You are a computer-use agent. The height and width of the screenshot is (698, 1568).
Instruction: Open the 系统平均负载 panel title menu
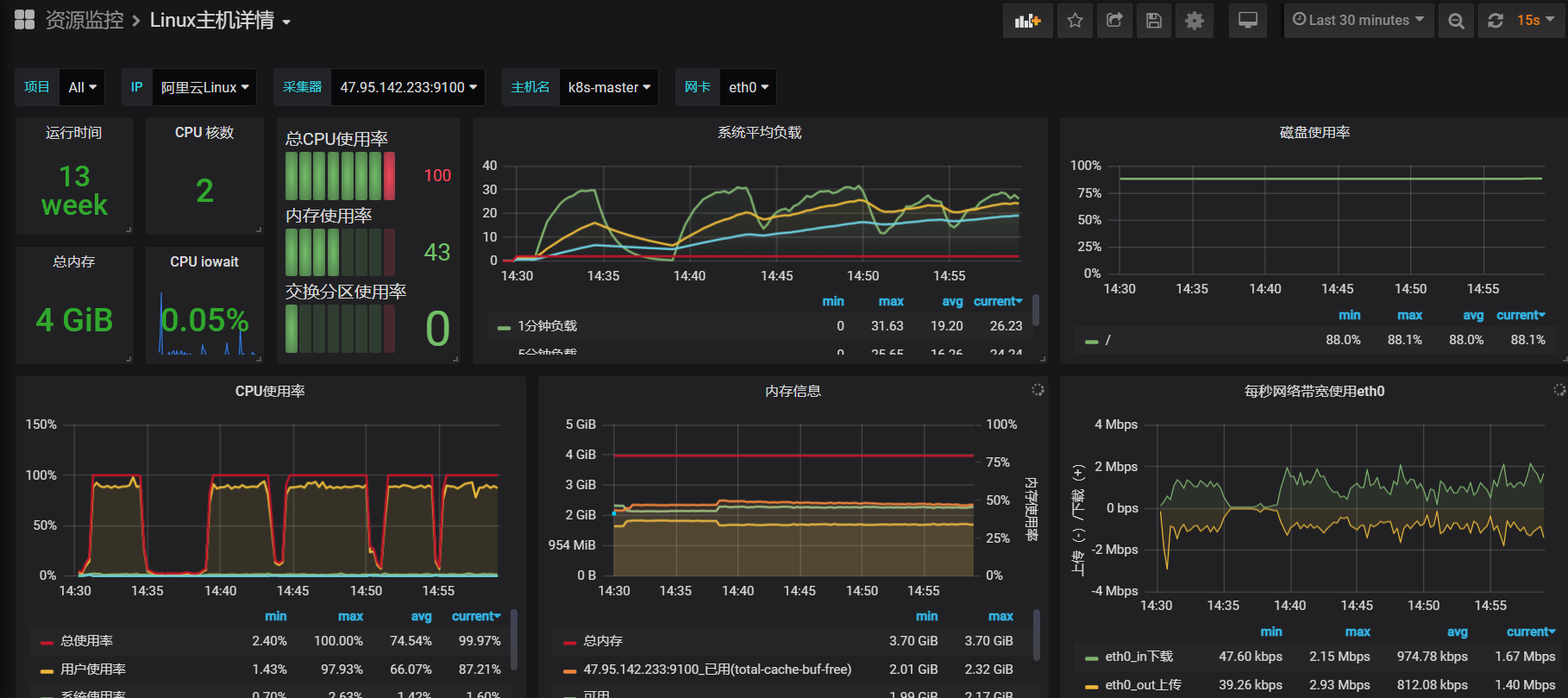760,132
